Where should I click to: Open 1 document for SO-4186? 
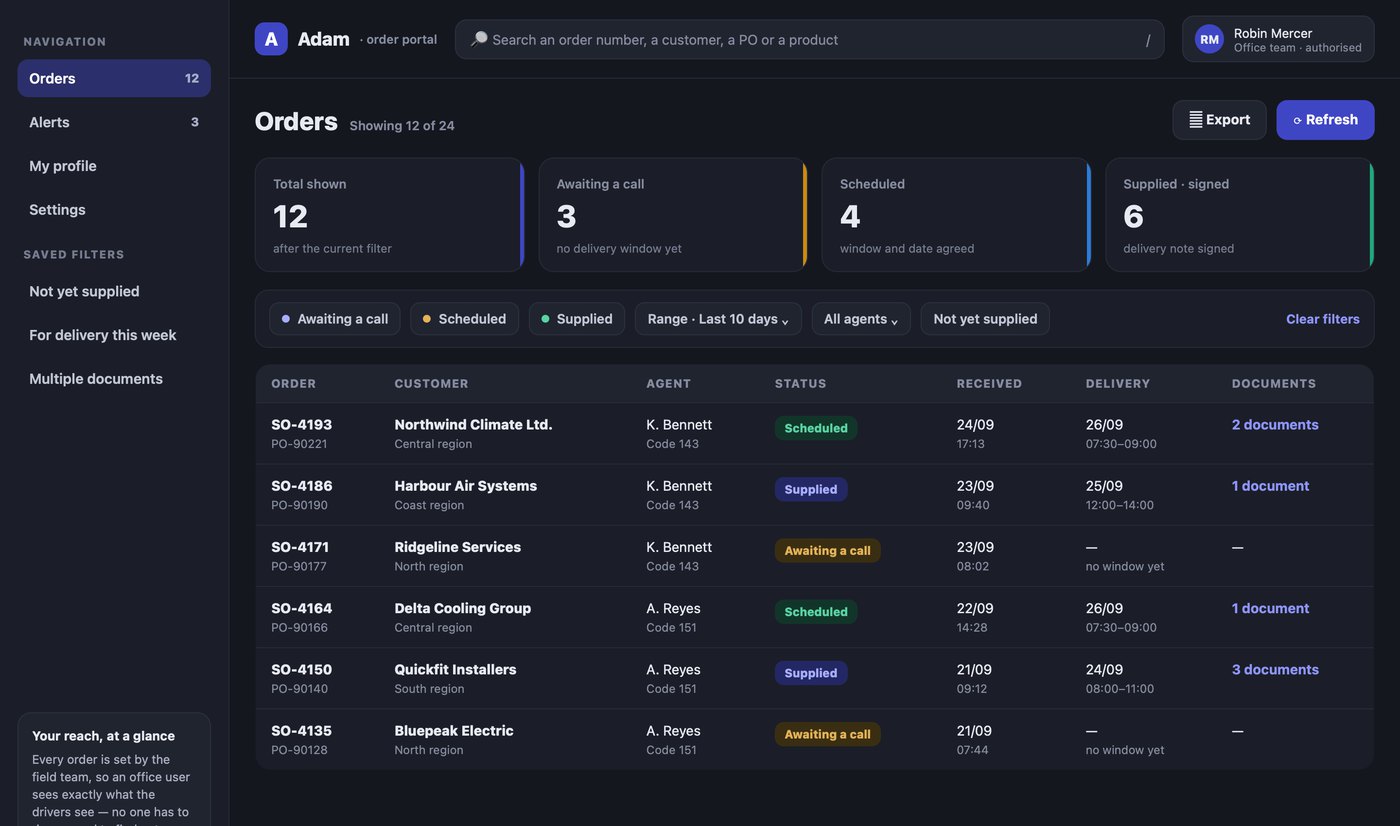click(x=1270, y=486)
